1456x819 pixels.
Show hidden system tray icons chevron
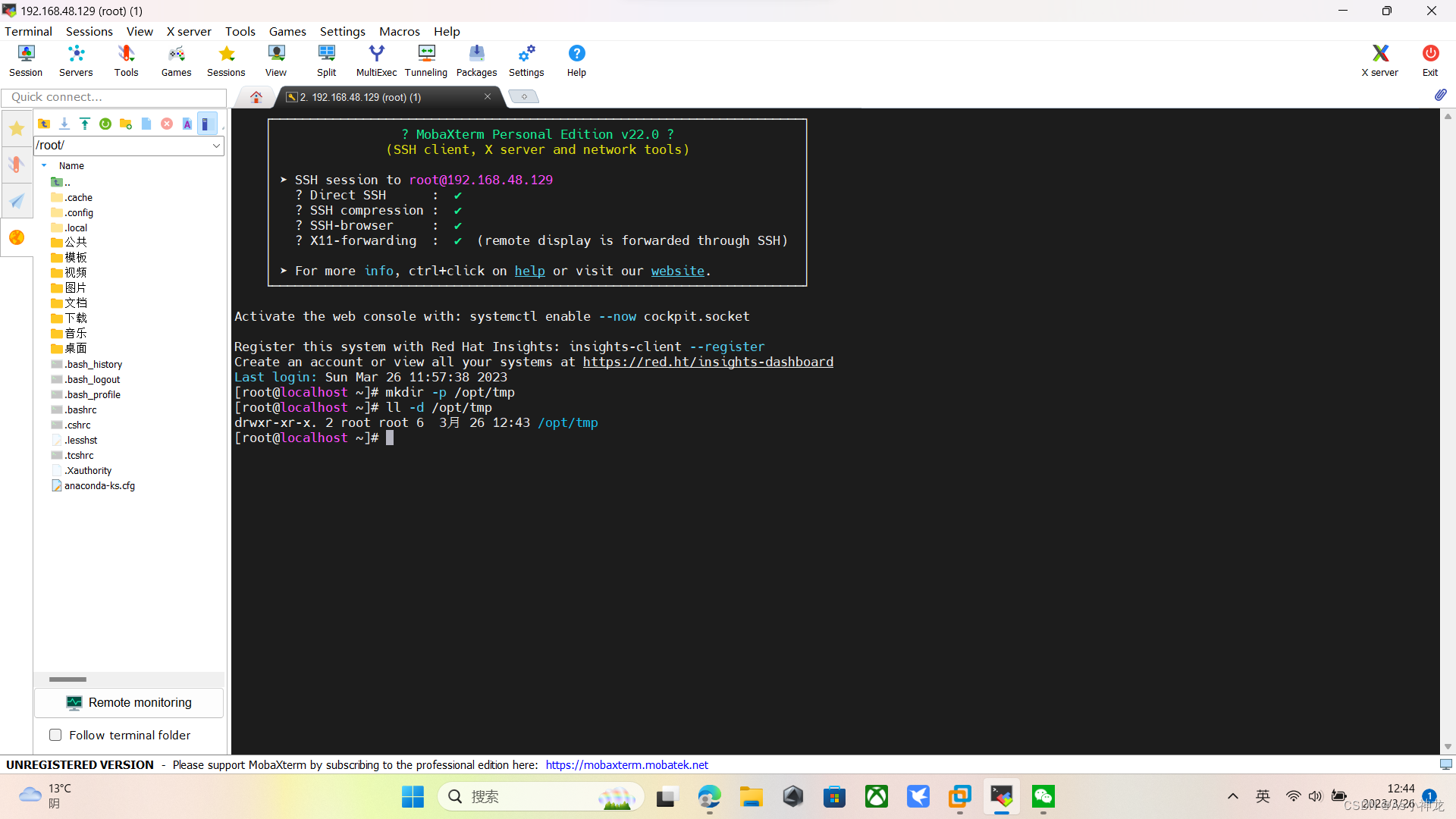click(1232, 796)
